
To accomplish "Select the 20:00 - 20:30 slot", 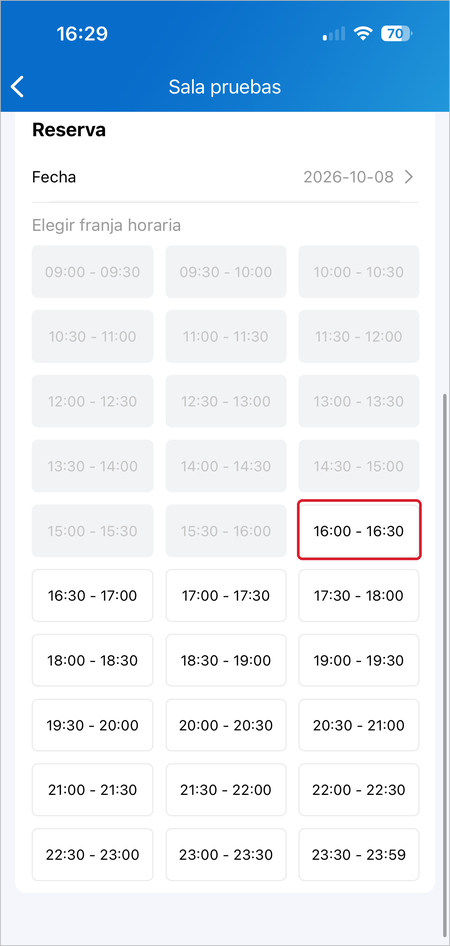I will [226, 725].
